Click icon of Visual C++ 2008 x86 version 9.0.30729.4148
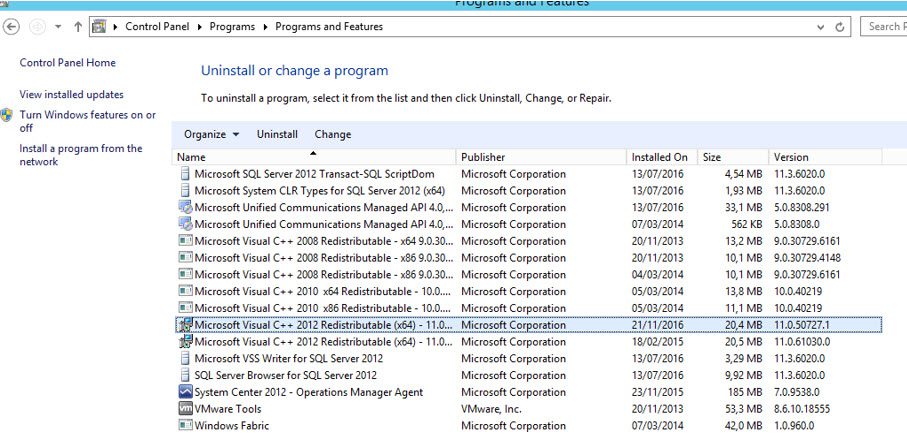Screen dimensions: 907x440 click(x=185, y=257)
